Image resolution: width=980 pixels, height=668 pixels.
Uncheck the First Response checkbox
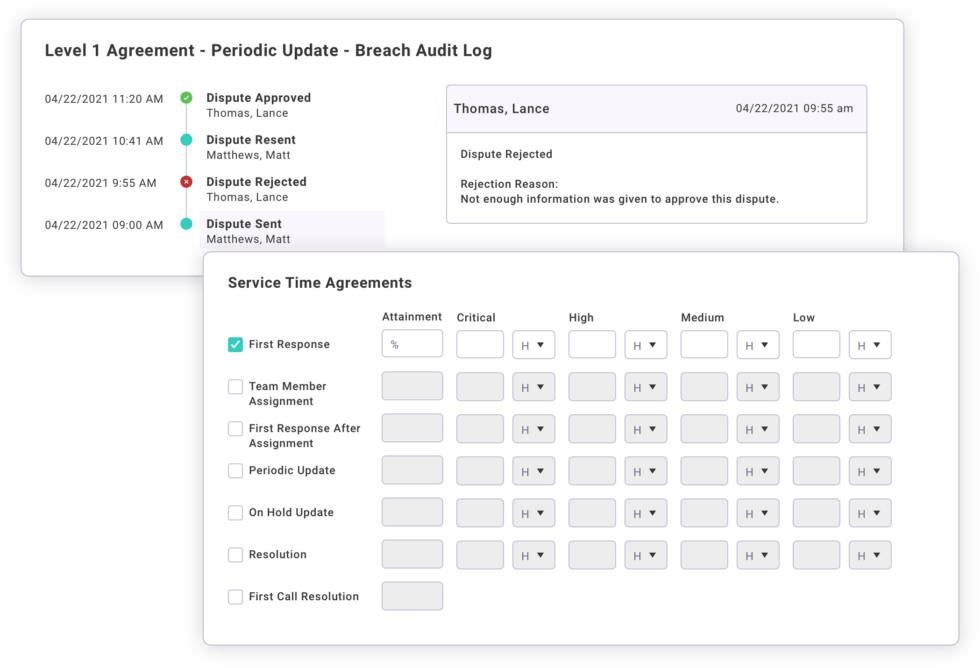pos(235,344)
